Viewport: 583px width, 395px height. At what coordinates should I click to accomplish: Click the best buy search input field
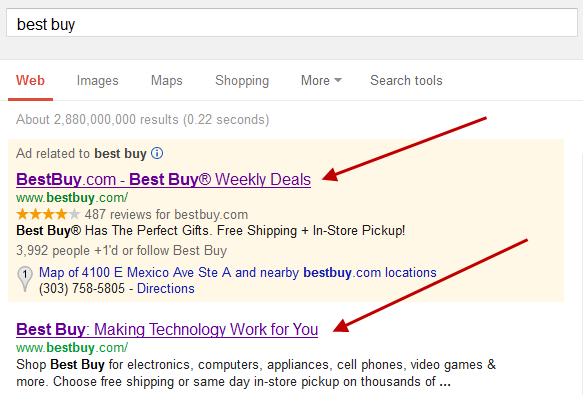[x=292, y=23]
